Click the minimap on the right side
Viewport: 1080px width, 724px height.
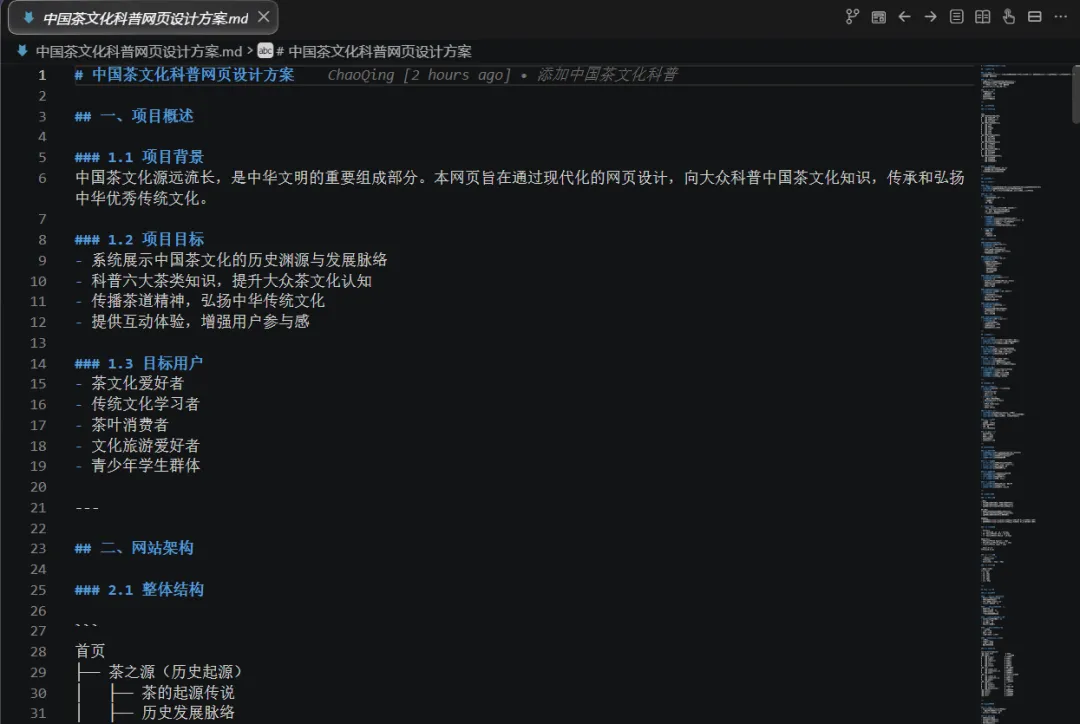click(x=1024, y=393)
